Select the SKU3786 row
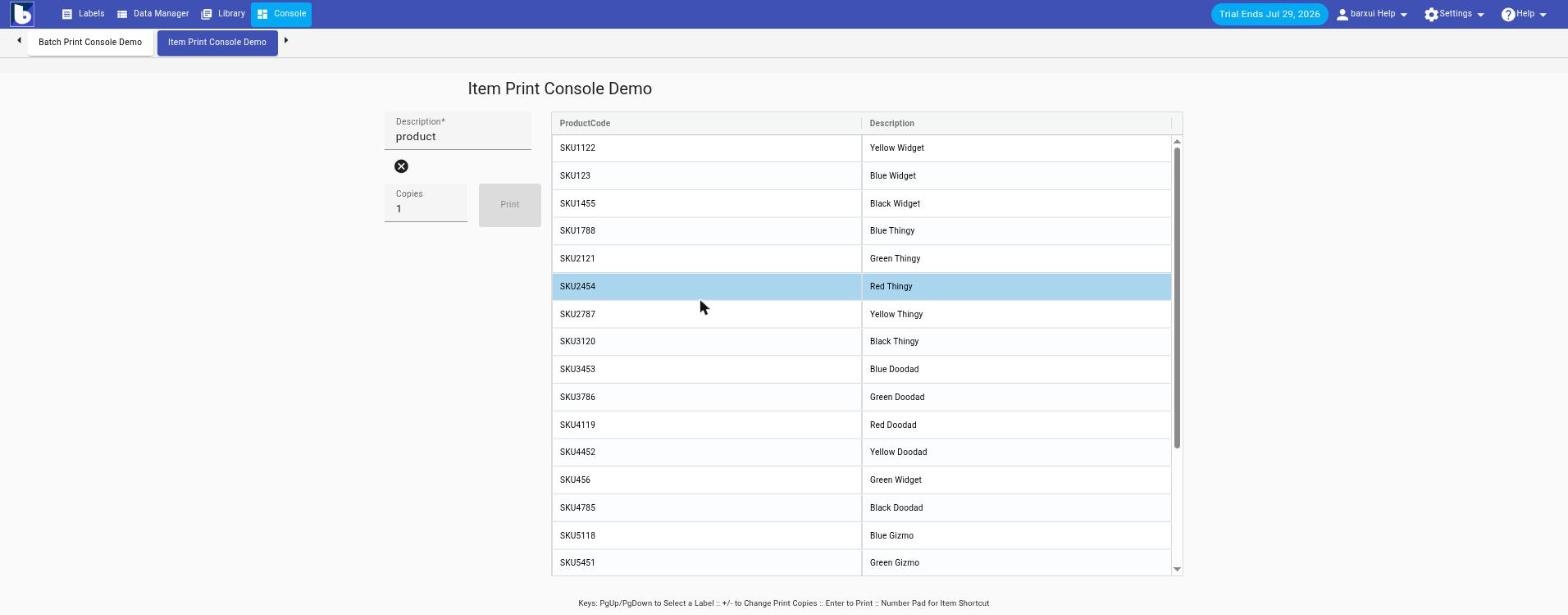Screen dimensions: 1568x615 click(x=861, y=397)
